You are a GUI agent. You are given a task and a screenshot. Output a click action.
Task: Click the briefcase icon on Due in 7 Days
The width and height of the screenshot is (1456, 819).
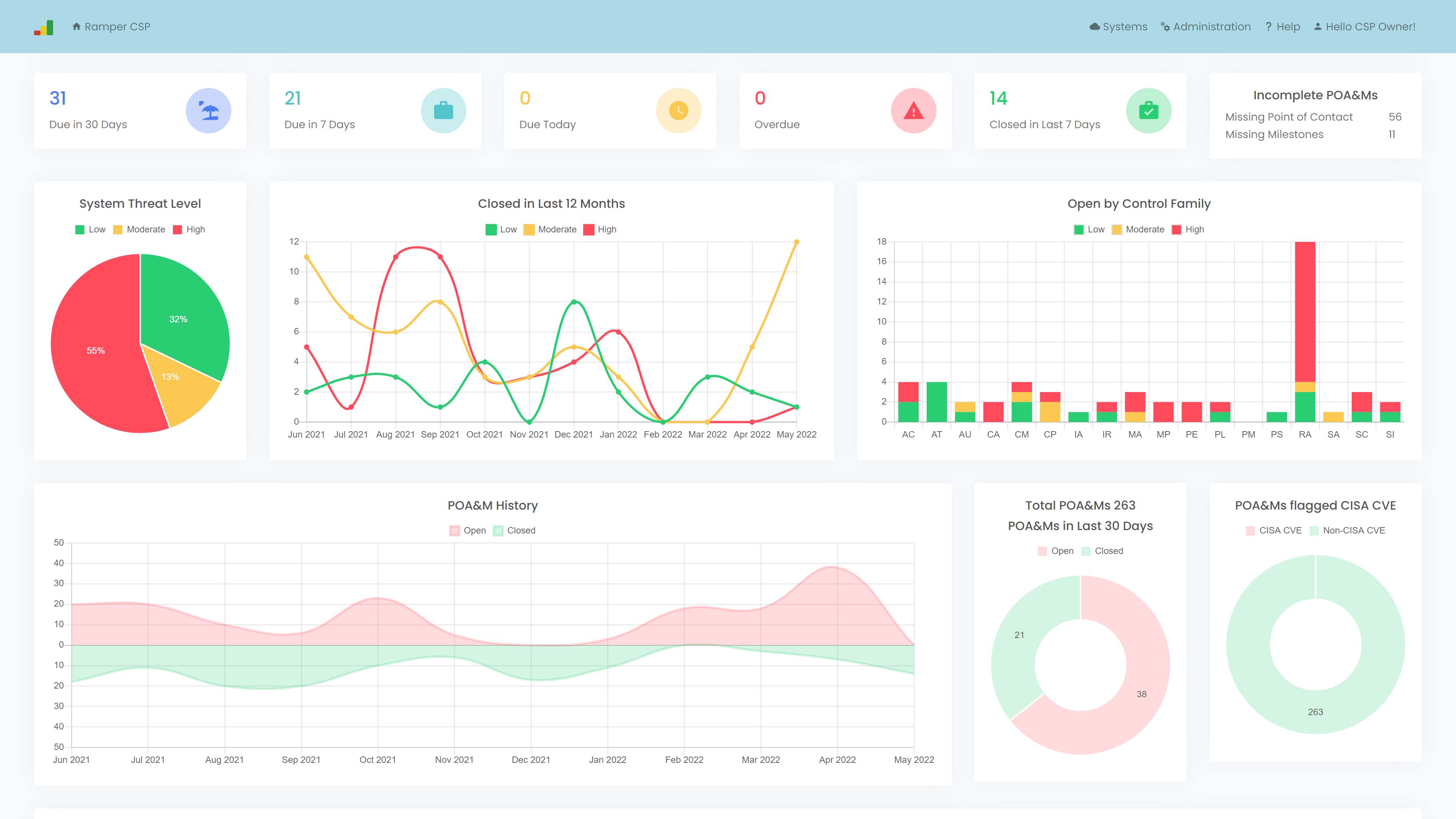(443, 111)
